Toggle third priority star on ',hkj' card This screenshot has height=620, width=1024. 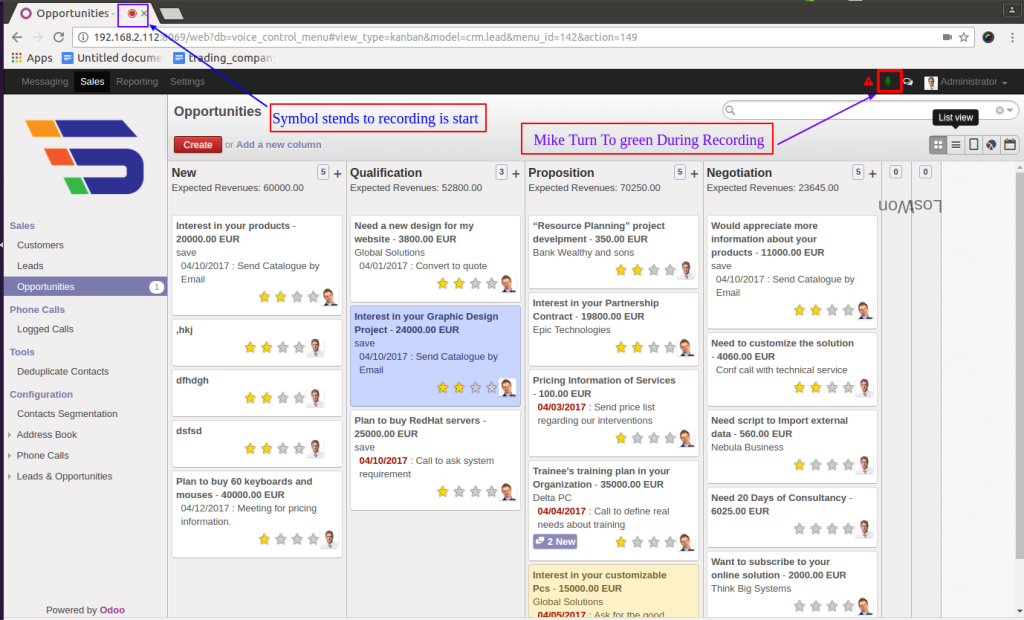tap(283, 348)
